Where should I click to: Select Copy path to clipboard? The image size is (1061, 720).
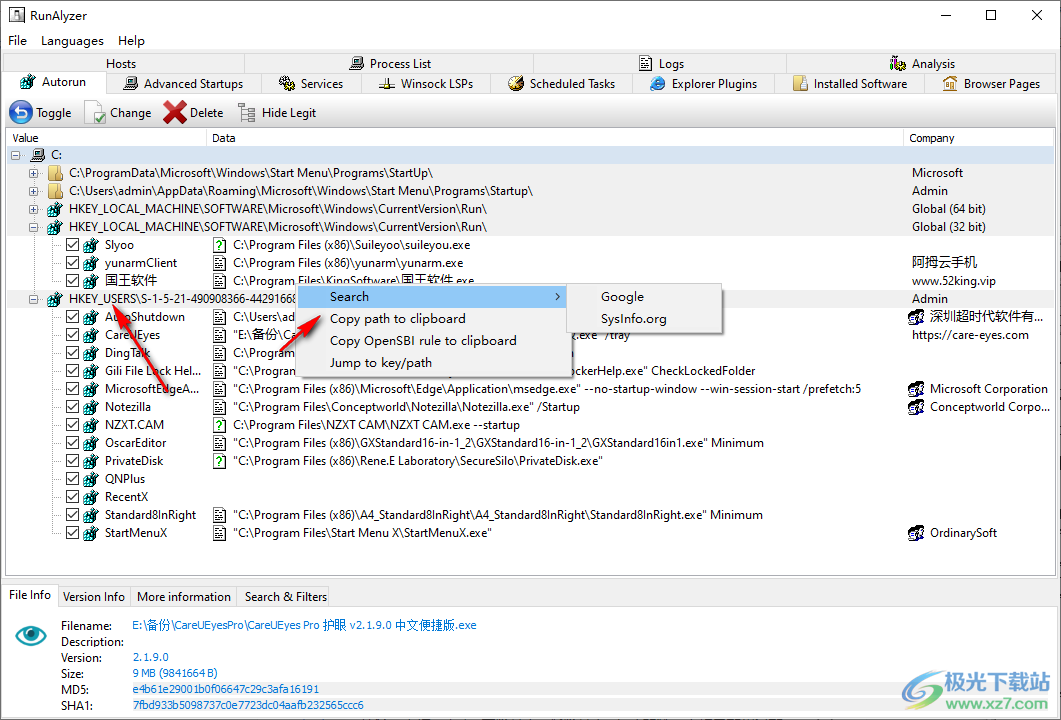click(x=433, y=319)
